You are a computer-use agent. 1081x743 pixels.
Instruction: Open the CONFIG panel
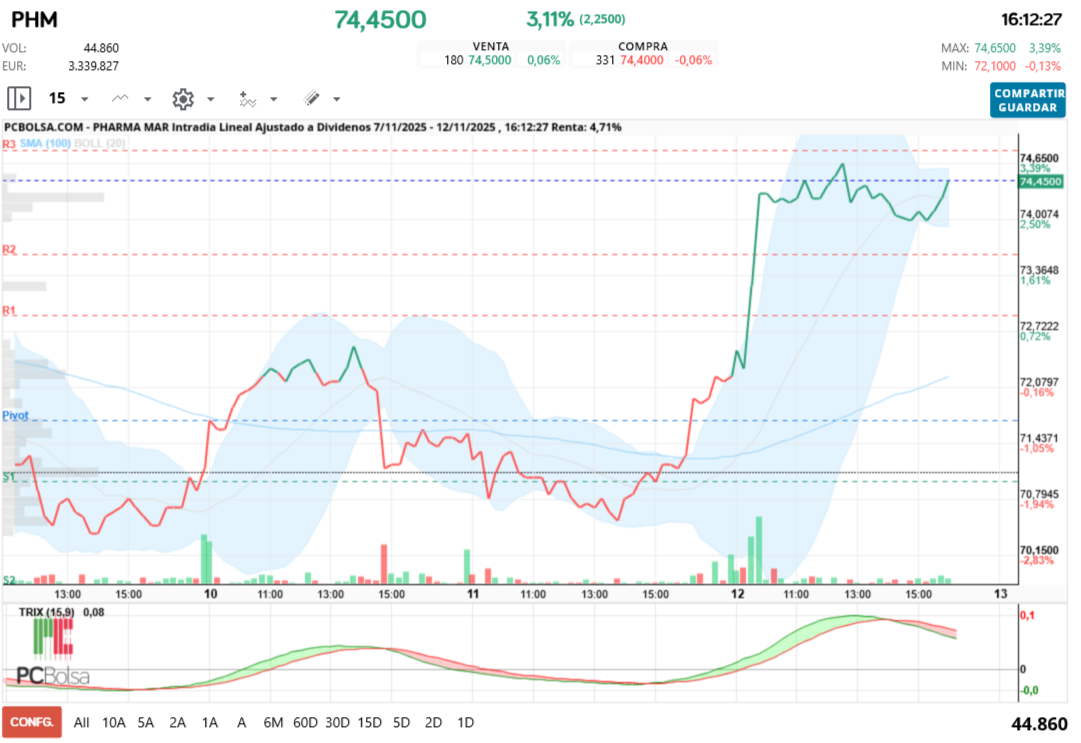34,722
